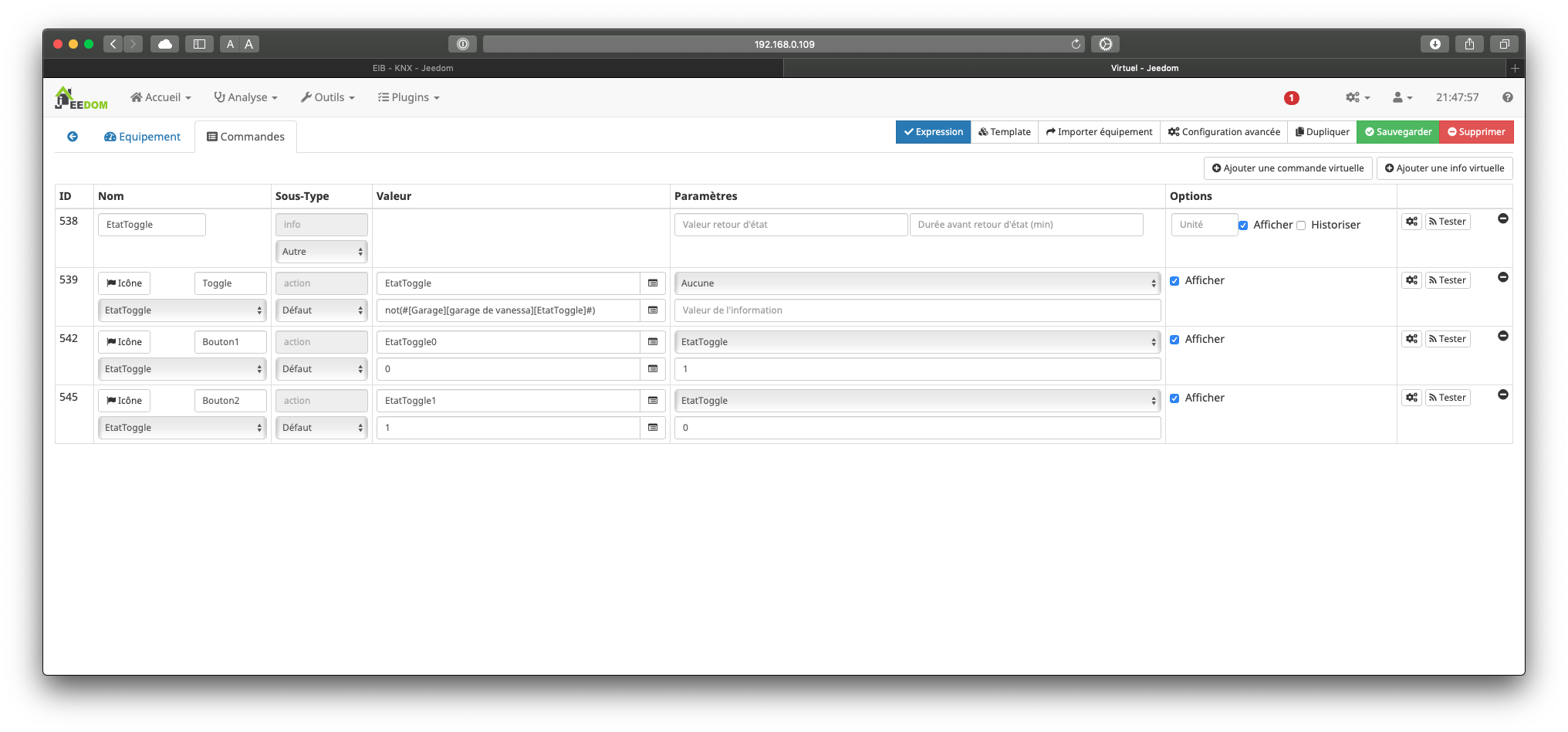Open the Template button
This screenshot has height=732, width=1568.
coord(1004,132)
